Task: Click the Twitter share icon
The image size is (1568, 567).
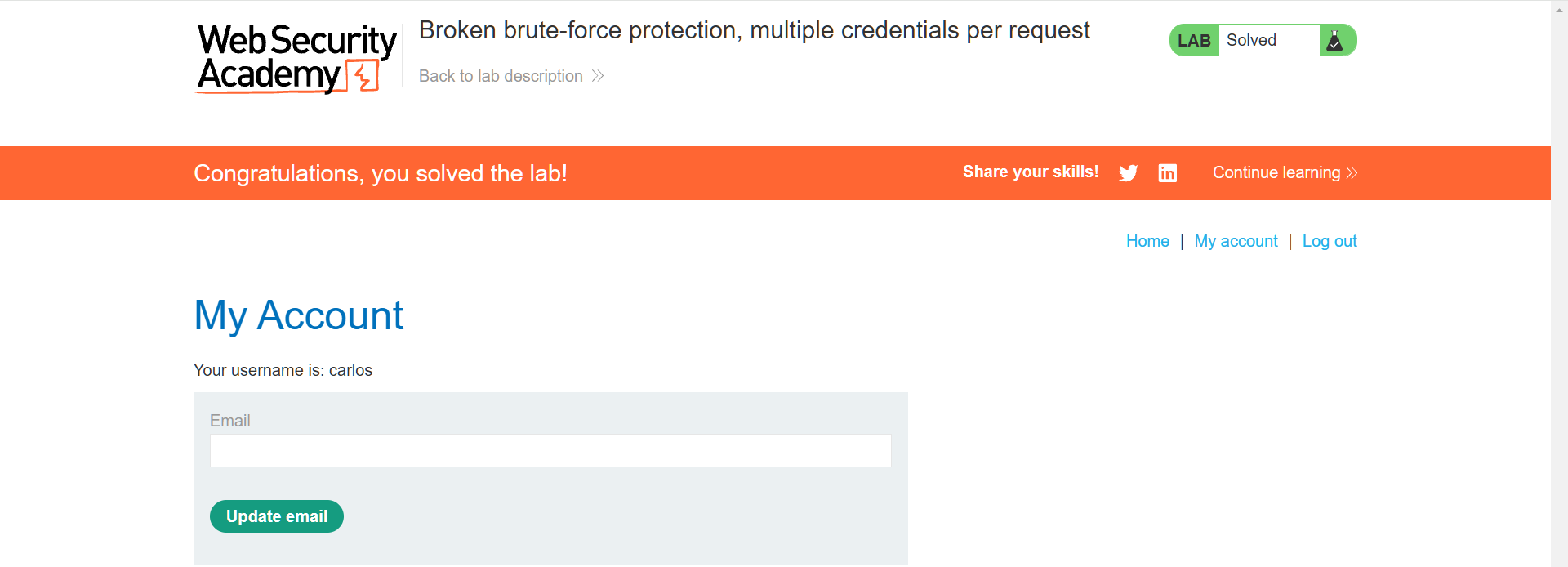Action: tap(1128, 173)
